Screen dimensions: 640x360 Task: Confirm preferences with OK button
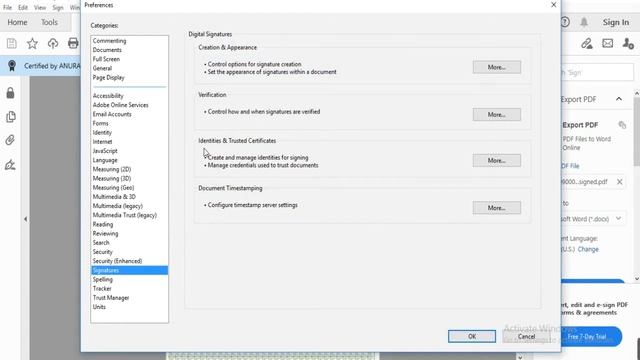(472, 336)
